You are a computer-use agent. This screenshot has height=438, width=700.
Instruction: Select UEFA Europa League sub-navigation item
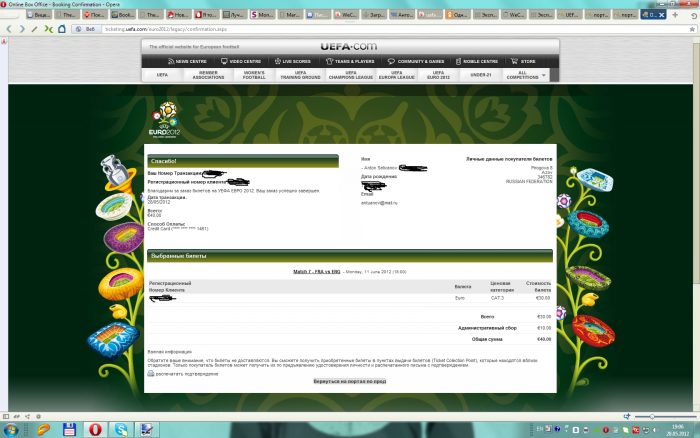click(x=397, y=75)
